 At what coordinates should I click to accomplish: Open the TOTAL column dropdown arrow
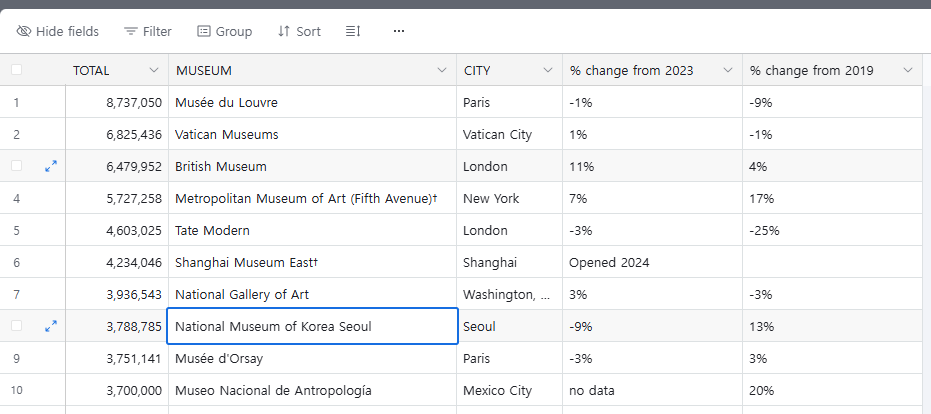[153, 70]
